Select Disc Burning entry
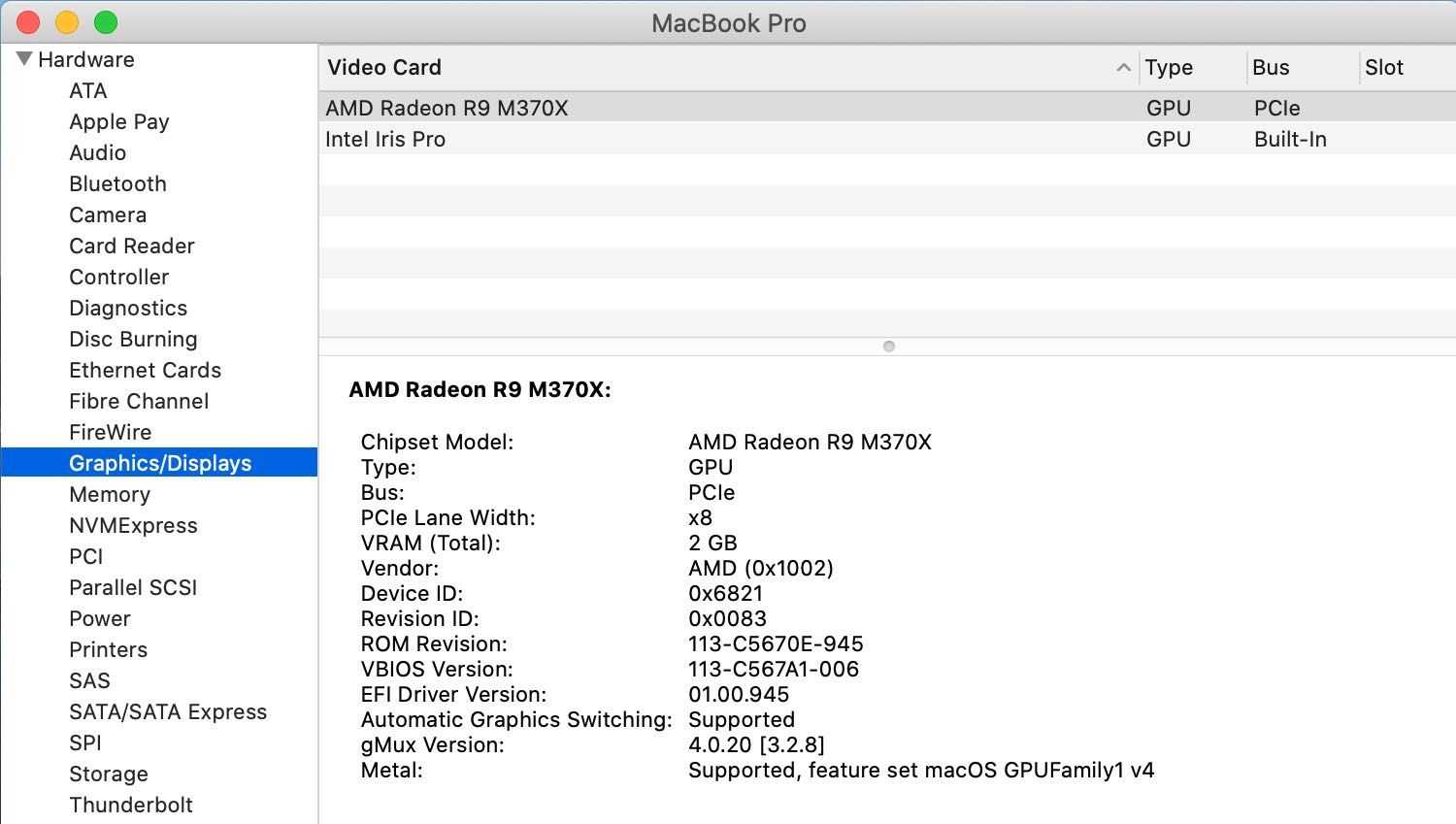 pos(133,339)
